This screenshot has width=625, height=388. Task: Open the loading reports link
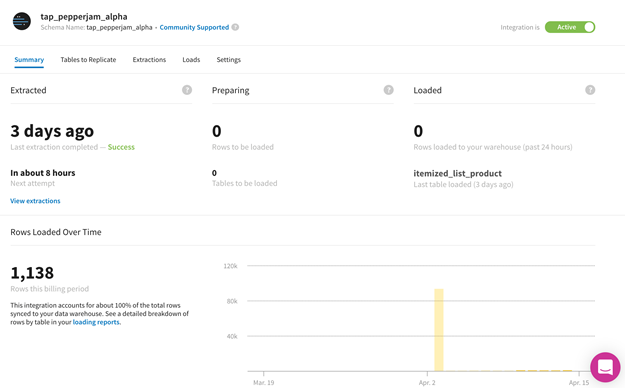96,322
